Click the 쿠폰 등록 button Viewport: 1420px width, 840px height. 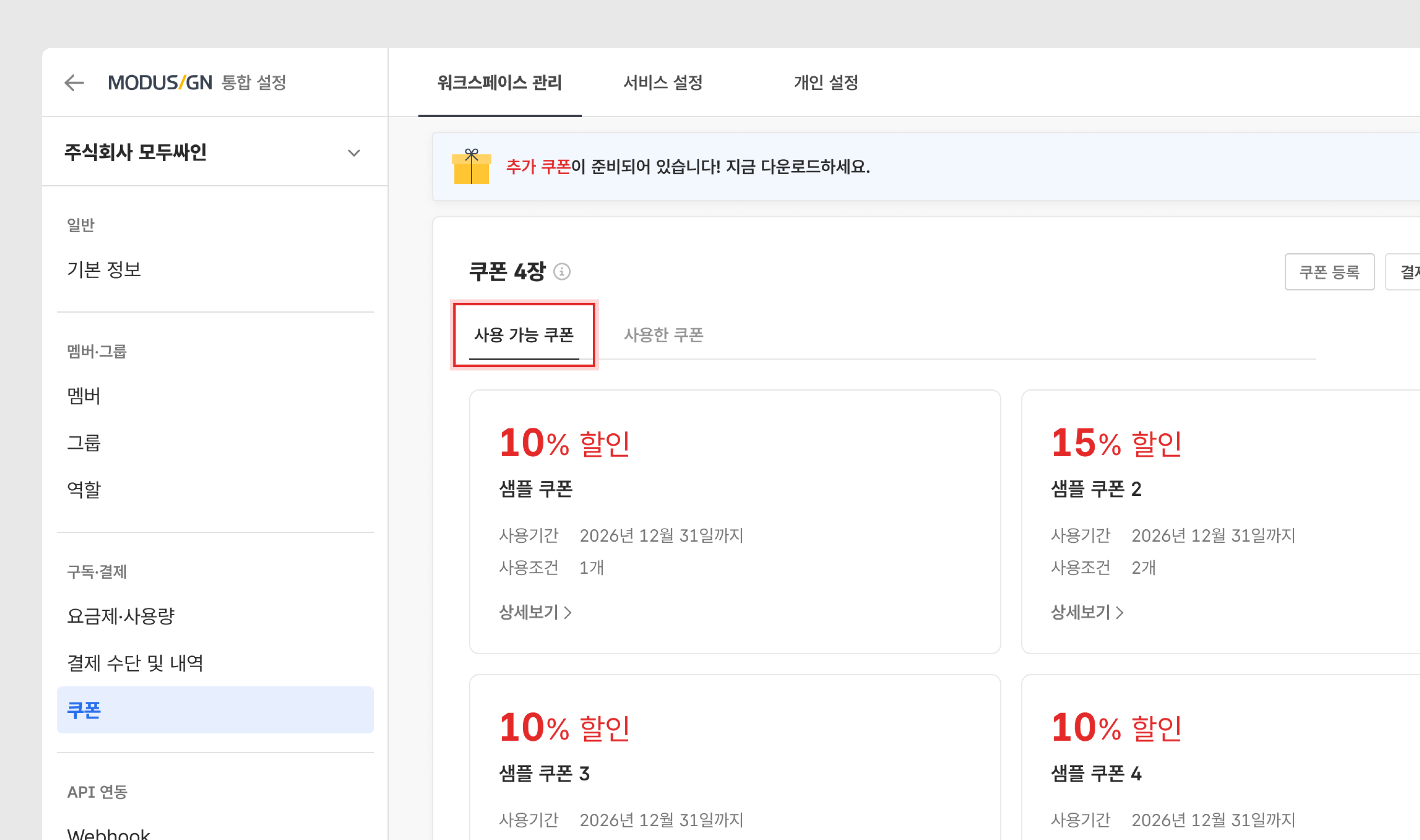(1329, 272)
